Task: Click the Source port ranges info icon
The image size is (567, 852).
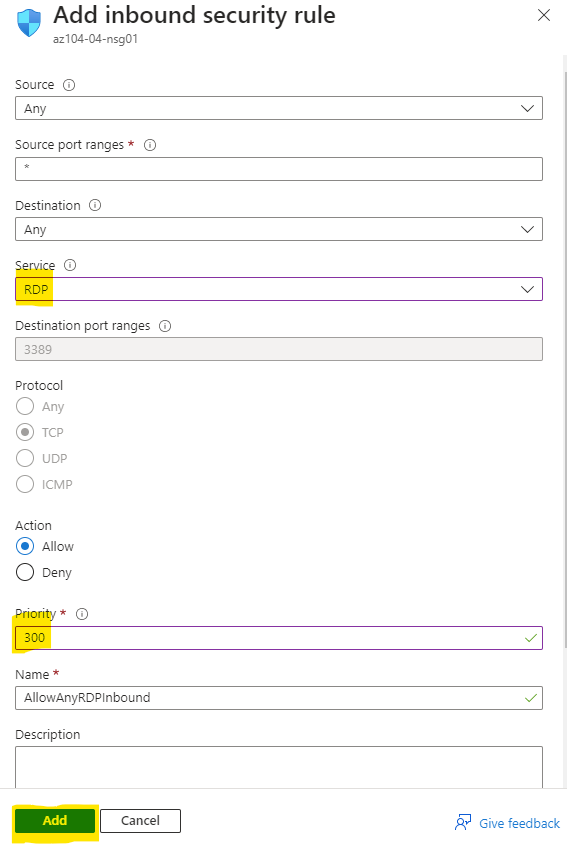Action: pyautogui.click(x=150, y=145)
